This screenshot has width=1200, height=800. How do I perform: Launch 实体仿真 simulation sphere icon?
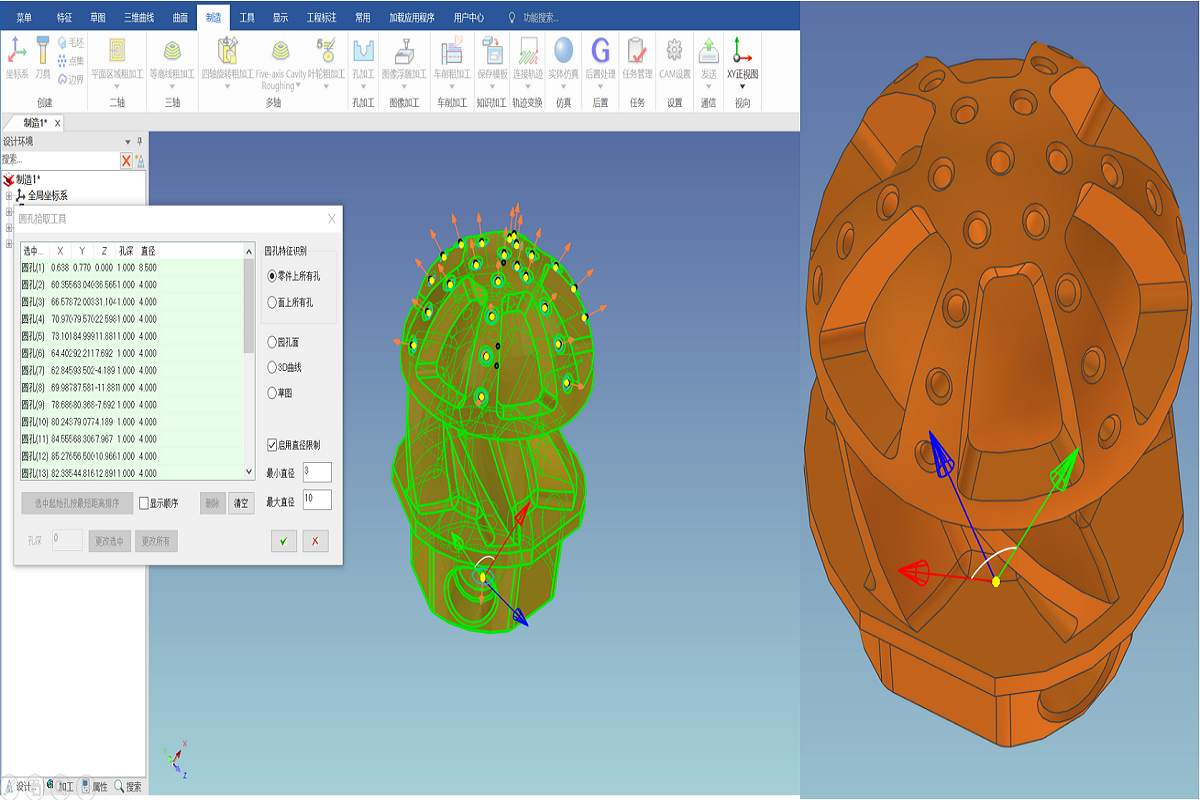click(563, 52)
